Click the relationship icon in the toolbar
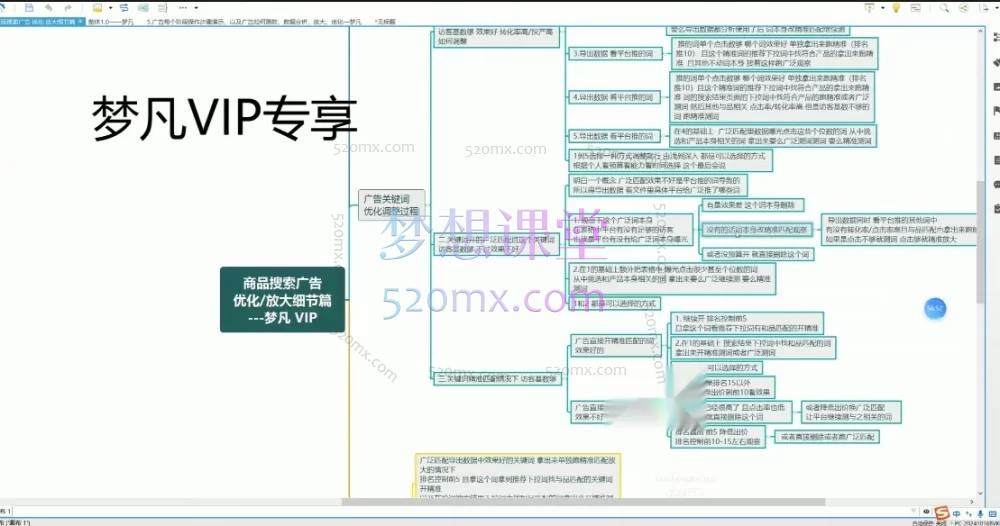The image size is (1000, 526). point(124,8)
